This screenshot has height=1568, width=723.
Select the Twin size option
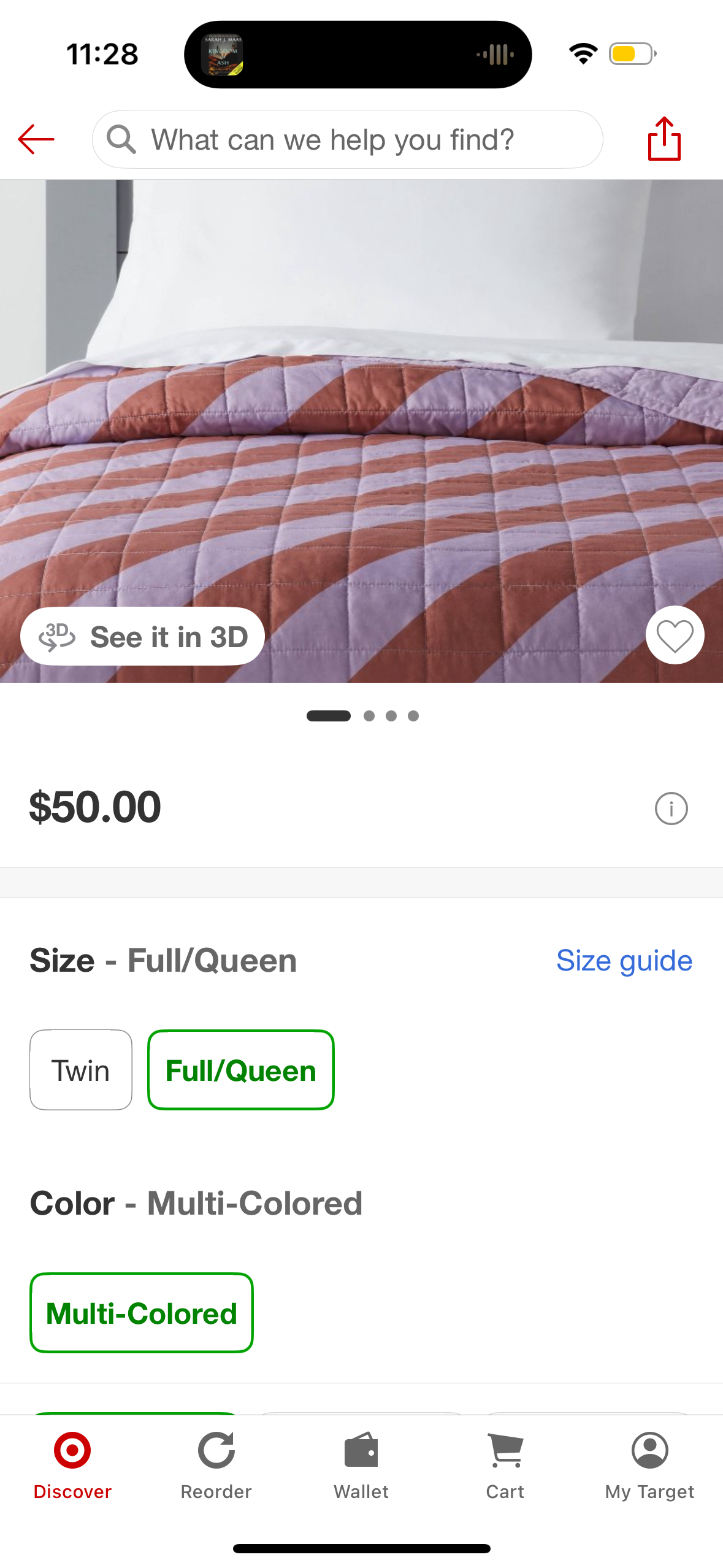[81, 1070]
